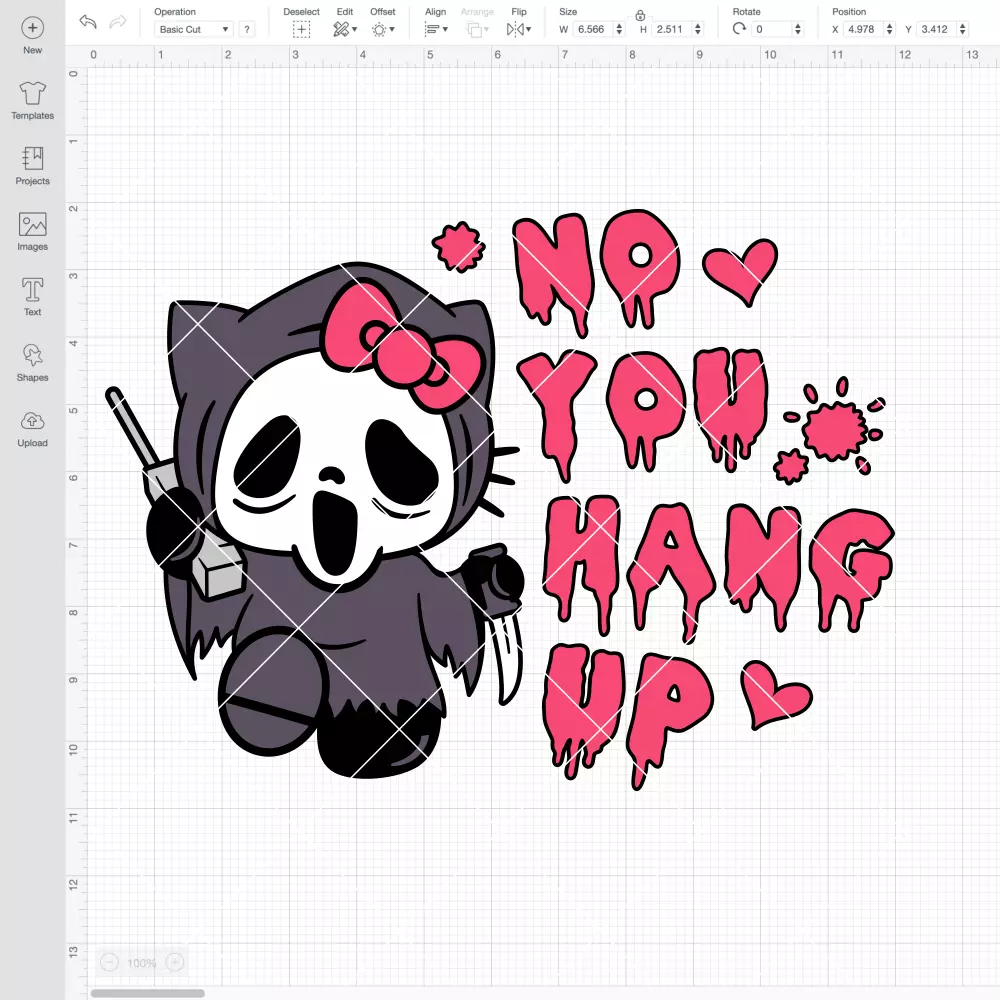1000x1000 pixels.
Task: Open the Operation help question mark
Action: pyautogui.click(x=247, y=29)
